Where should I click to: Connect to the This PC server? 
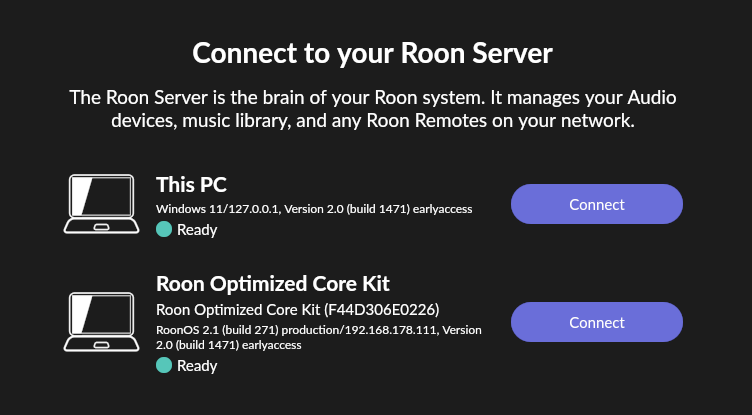(597, 204)
